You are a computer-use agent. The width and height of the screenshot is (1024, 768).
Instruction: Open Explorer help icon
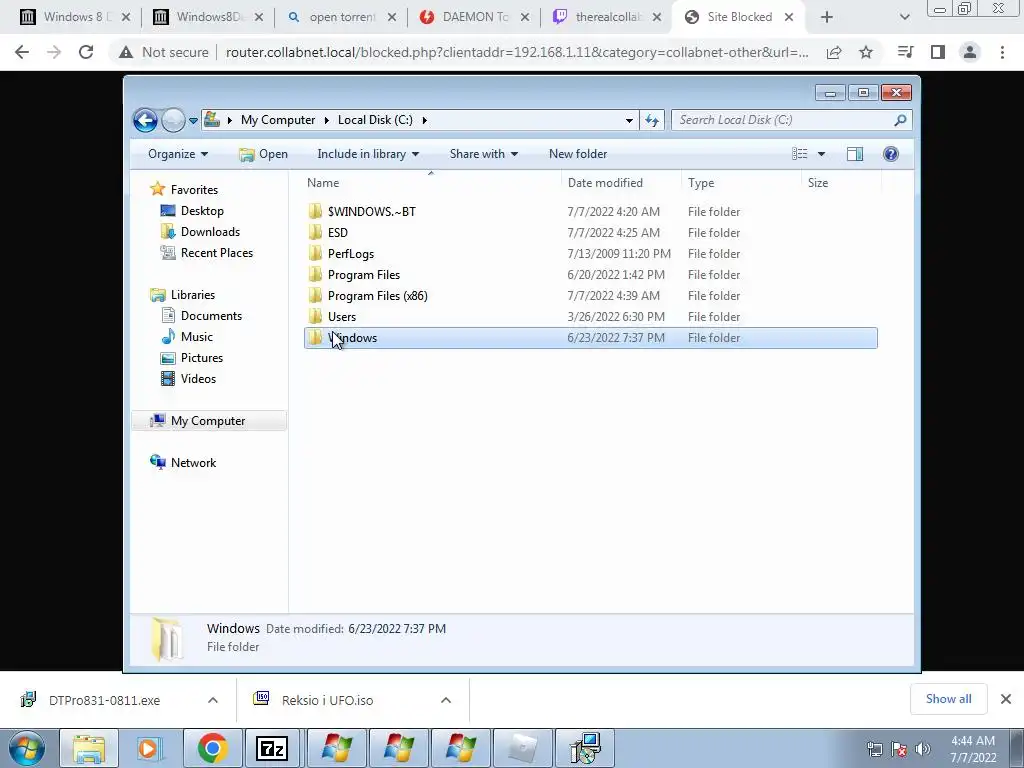891,154
